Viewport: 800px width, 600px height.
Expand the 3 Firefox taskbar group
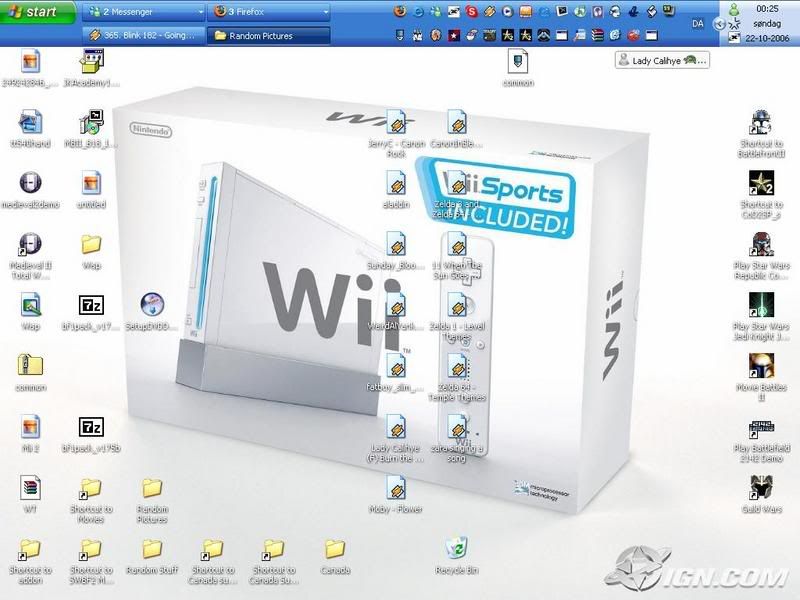coord(269,11)
